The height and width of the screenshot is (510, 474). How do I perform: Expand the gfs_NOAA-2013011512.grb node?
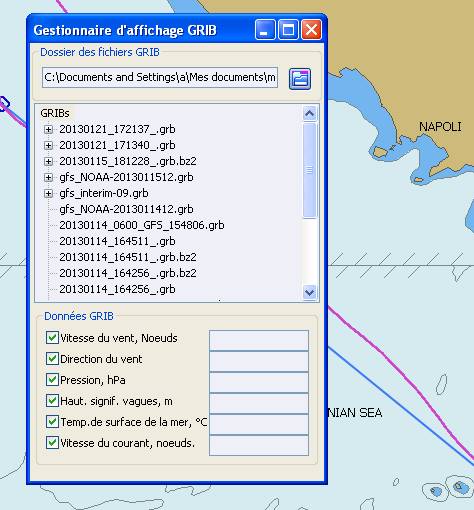[x=49, y=177]
